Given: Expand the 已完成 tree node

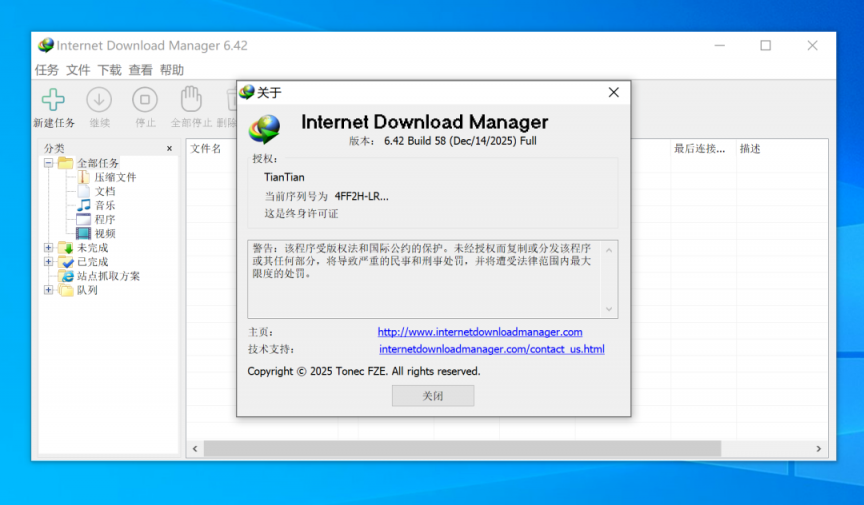Looking at the screenshot, I should (48, 262).
